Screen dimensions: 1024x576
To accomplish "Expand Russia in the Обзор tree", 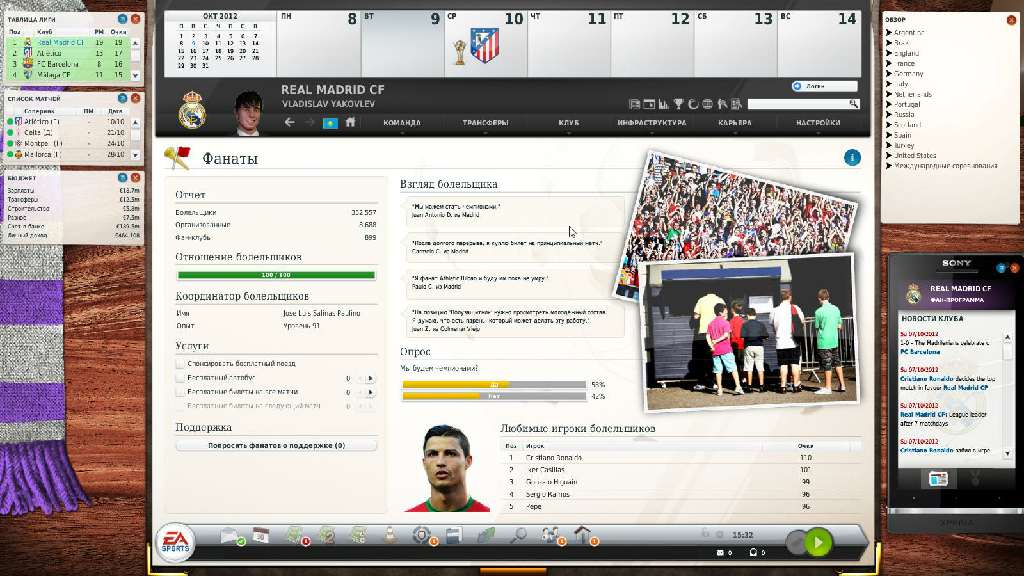I will click(x=889, y=114).
